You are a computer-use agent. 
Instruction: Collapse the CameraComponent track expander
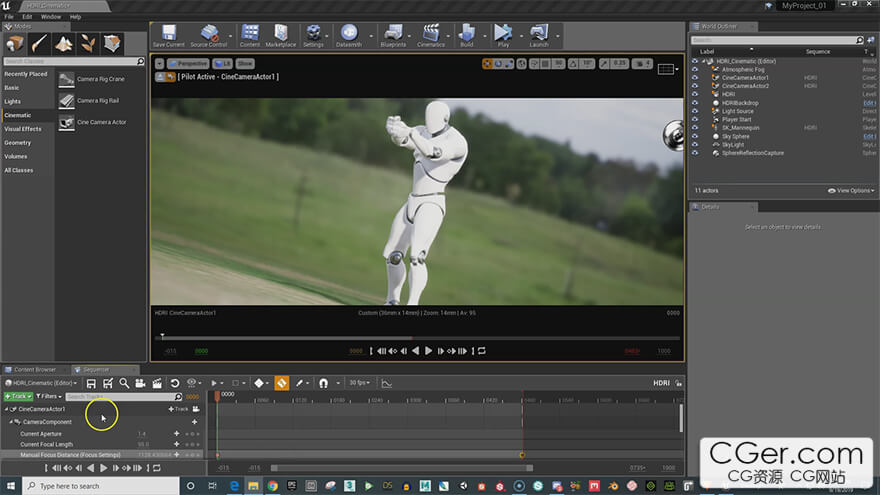click(11, 421)
